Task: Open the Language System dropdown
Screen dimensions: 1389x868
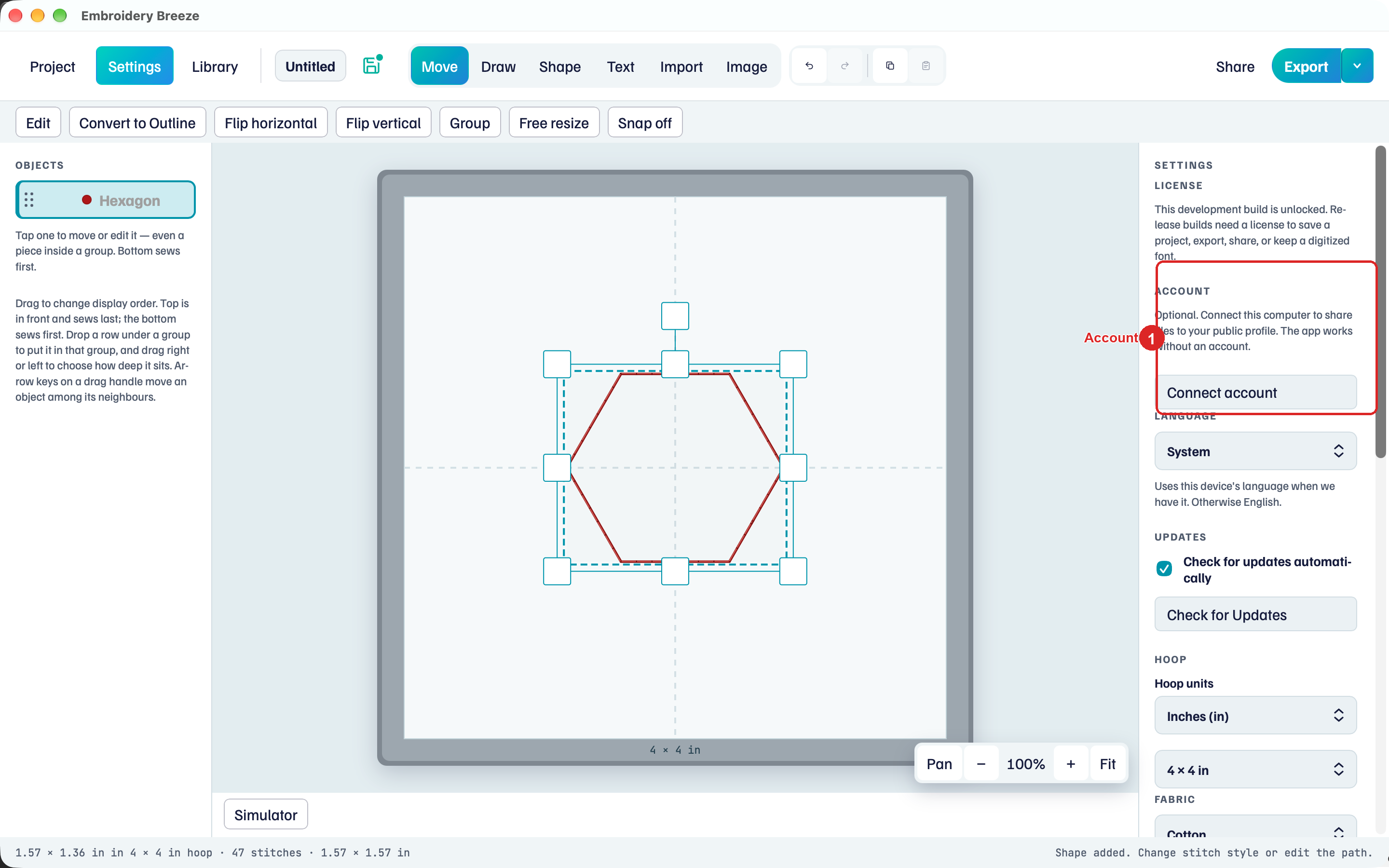Action: click(x=1255, y=451)
